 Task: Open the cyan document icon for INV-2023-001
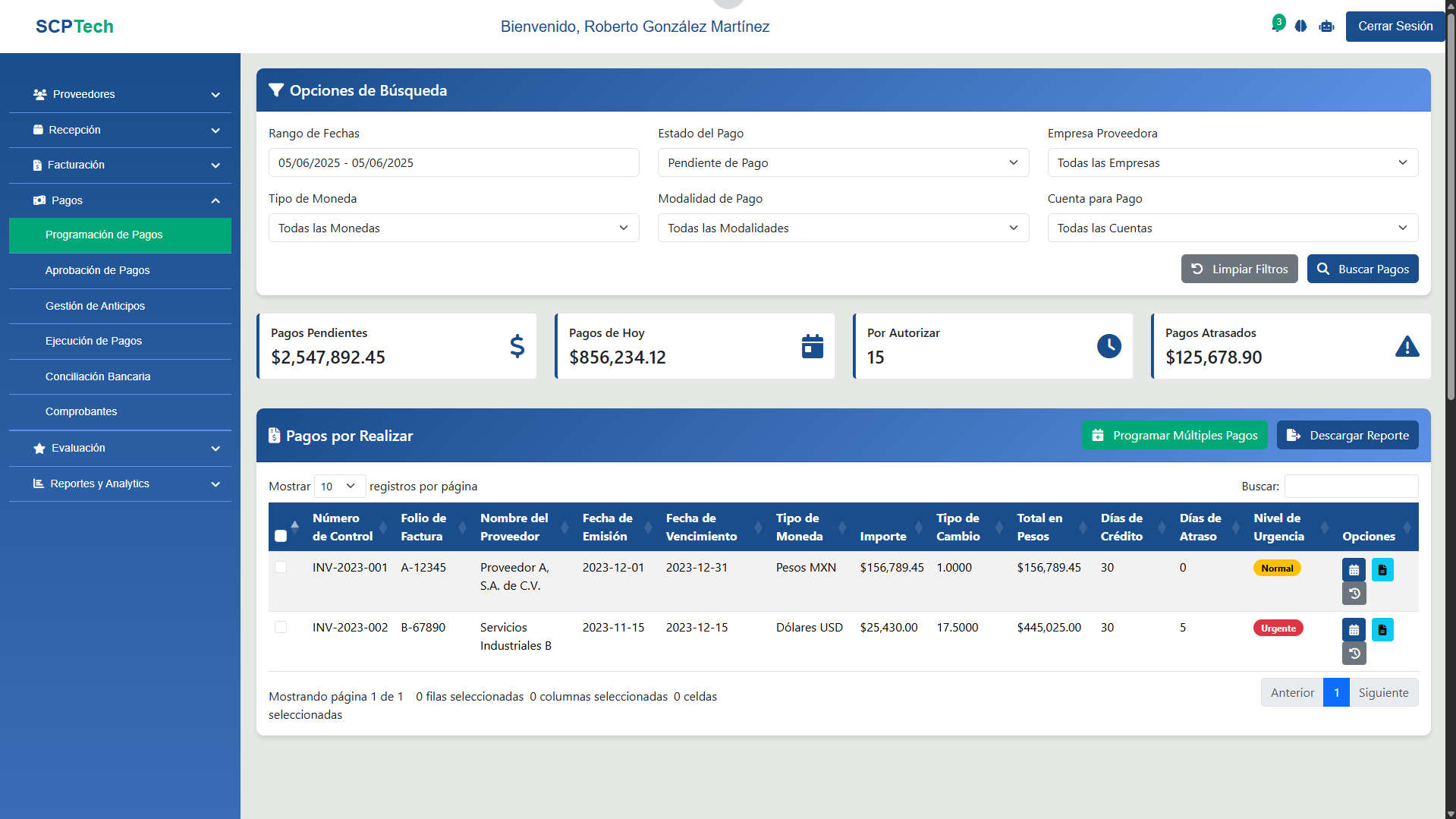(1382, 569)
